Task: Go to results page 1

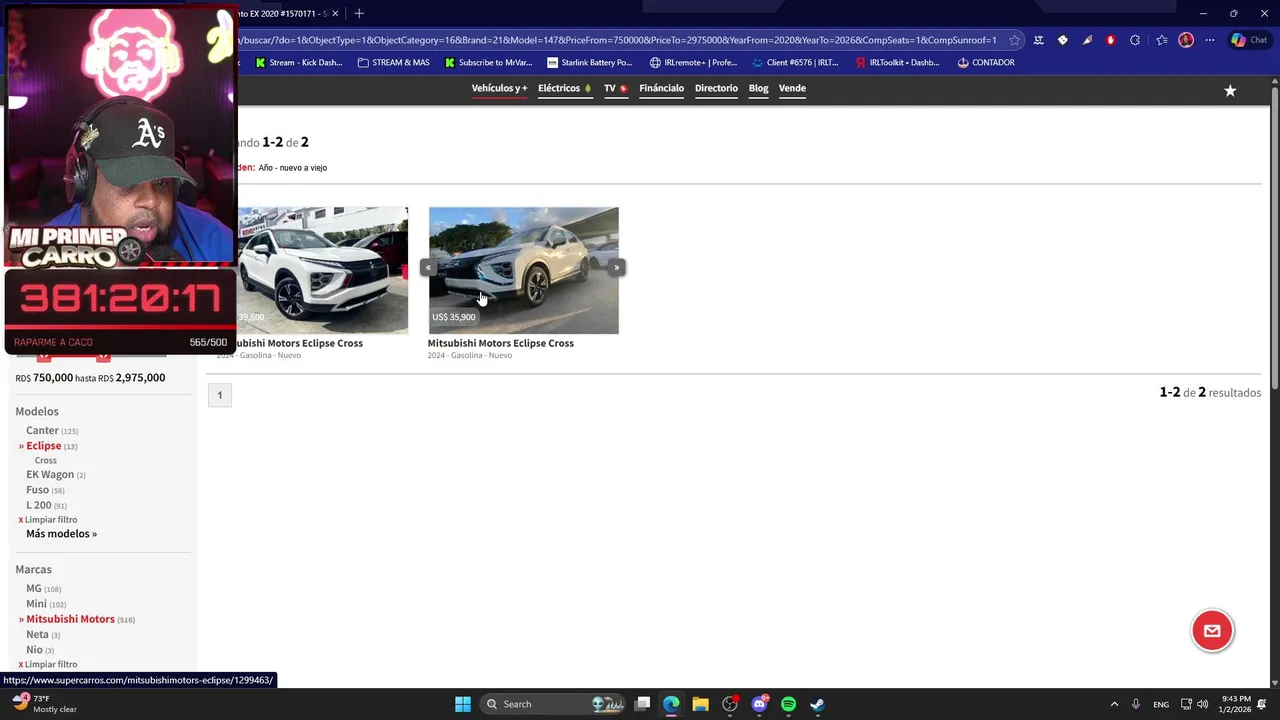Action: (220, 395)
